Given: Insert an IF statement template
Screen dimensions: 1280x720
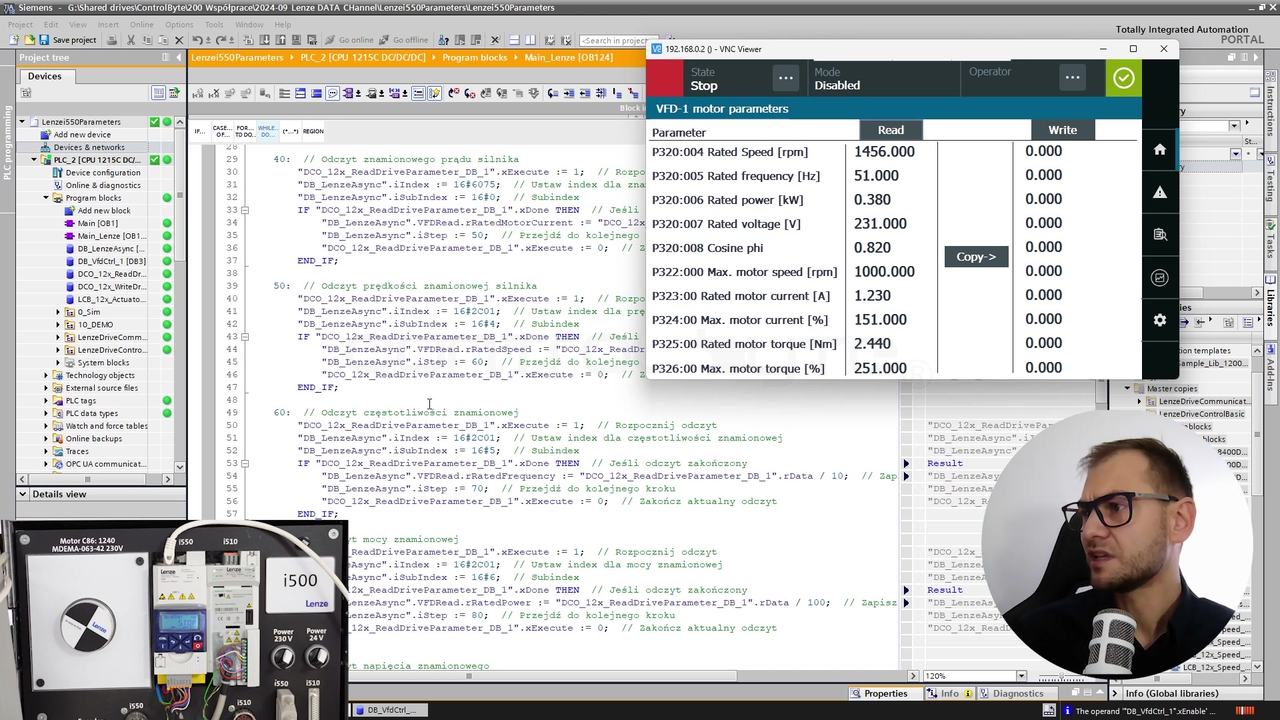Looking at the screenshot, I should [199, 131].
